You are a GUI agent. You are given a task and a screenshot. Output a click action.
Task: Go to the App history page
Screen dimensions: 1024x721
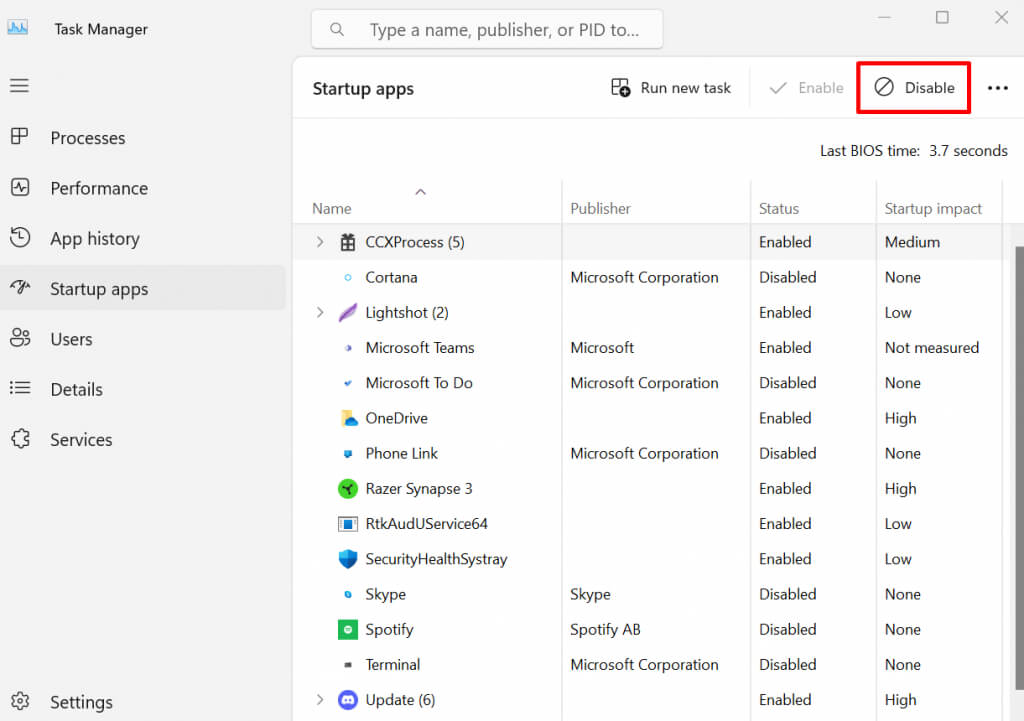94,238
